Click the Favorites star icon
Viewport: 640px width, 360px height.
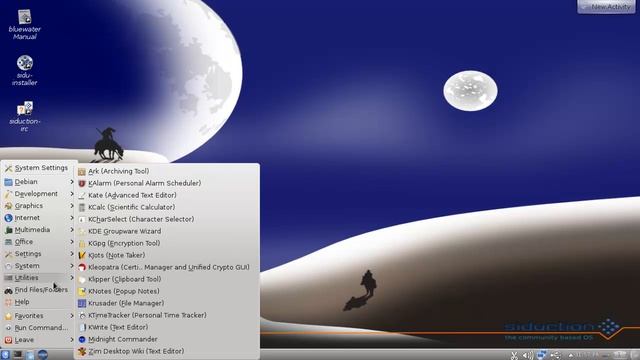8,316
